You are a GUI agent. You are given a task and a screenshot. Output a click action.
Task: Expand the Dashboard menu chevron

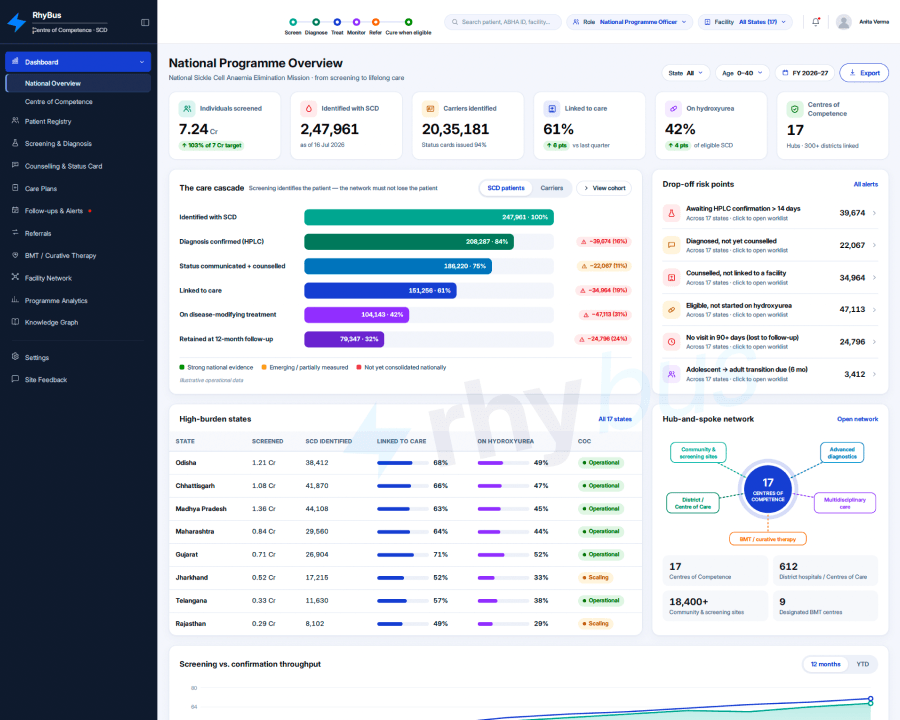(x=142, y=62)
